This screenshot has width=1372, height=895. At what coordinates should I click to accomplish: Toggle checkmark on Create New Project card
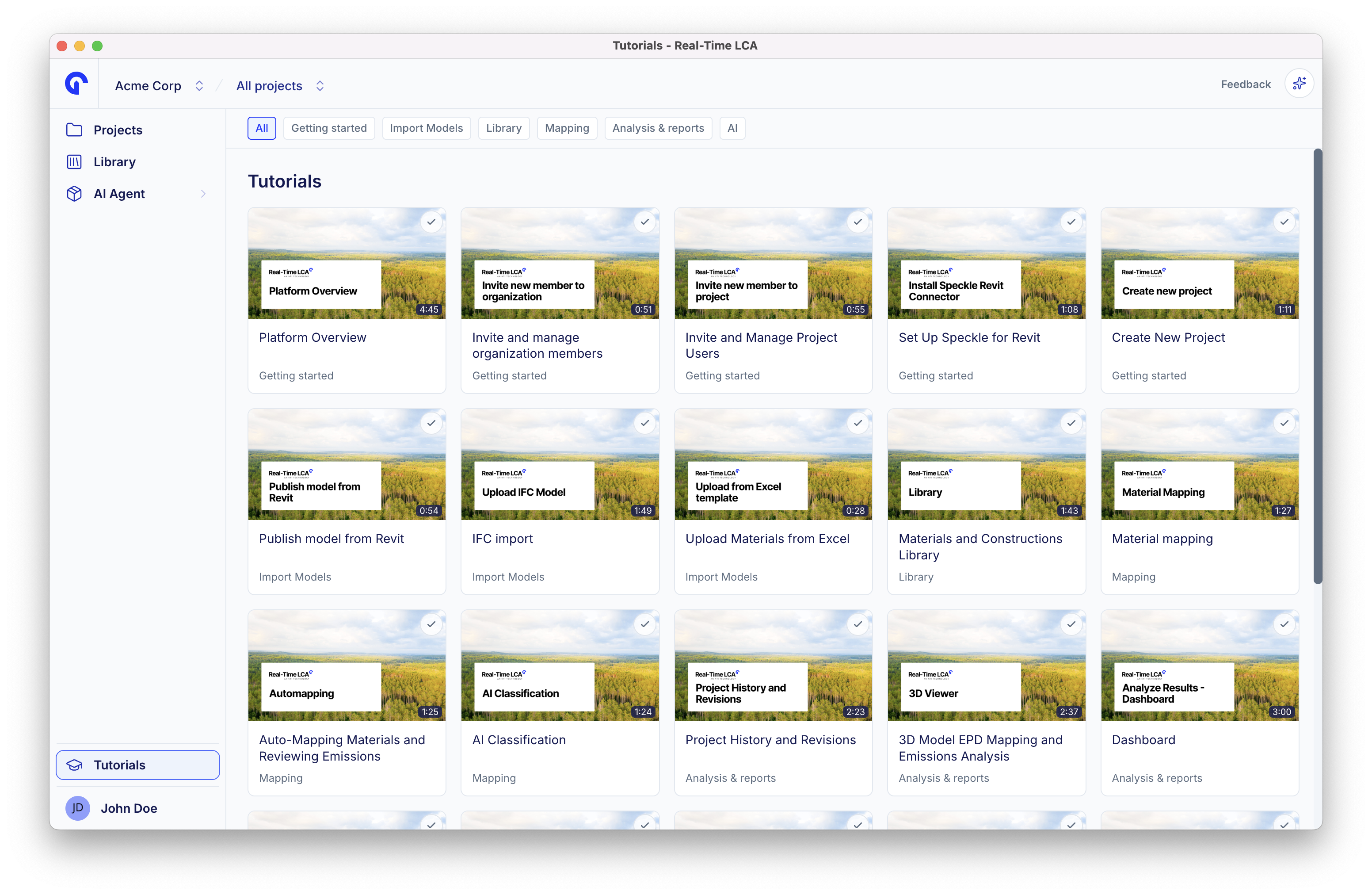1284,222
